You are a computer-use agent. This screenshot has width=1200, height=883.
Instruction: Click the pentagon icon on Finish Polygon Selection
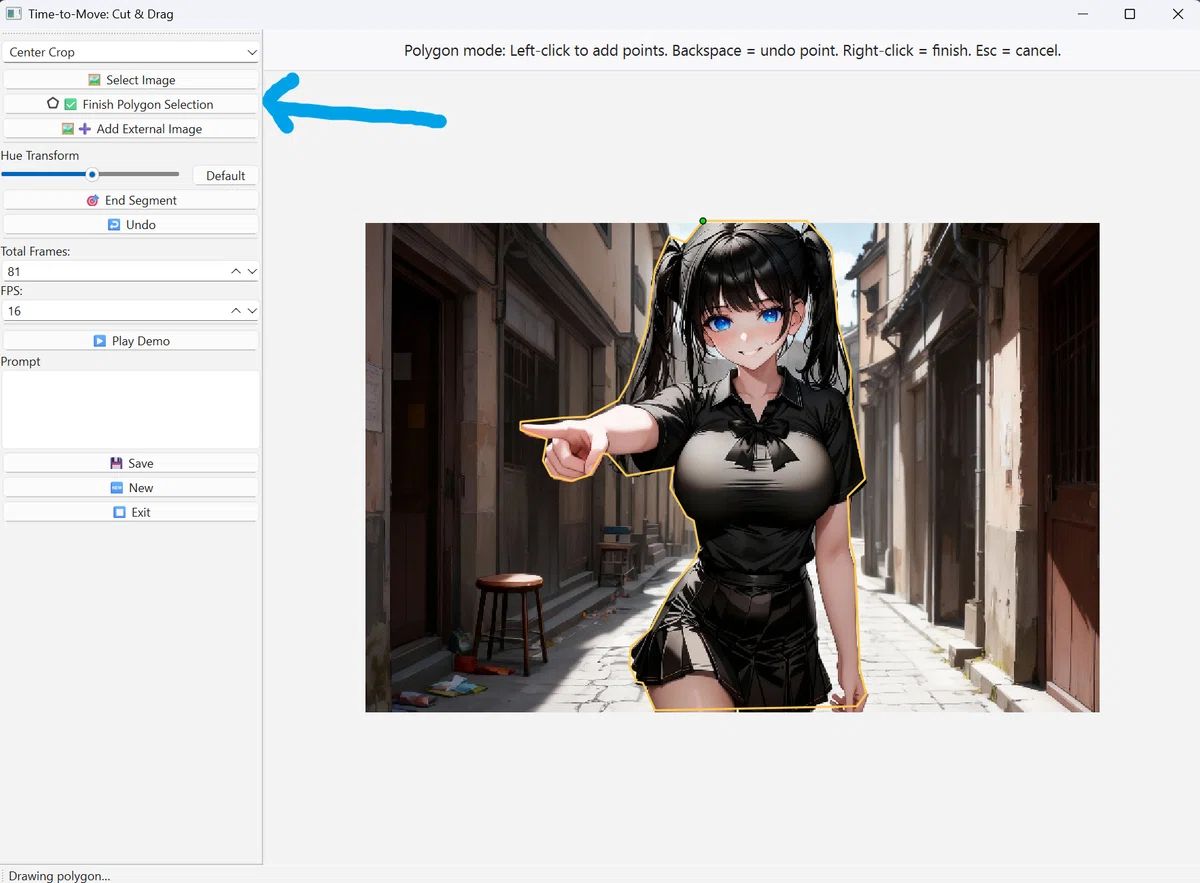(53, 104)
